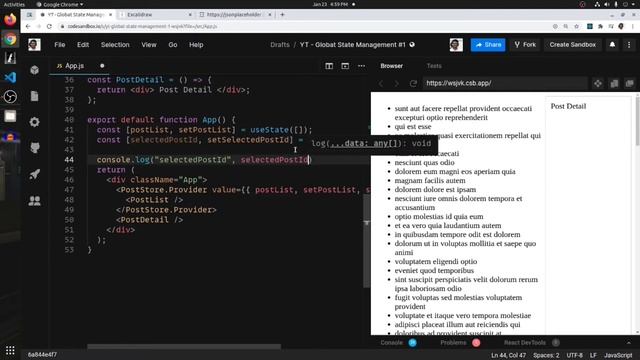Bookmark this page with the star icon

pyautogui.click(x=576, y=26)
